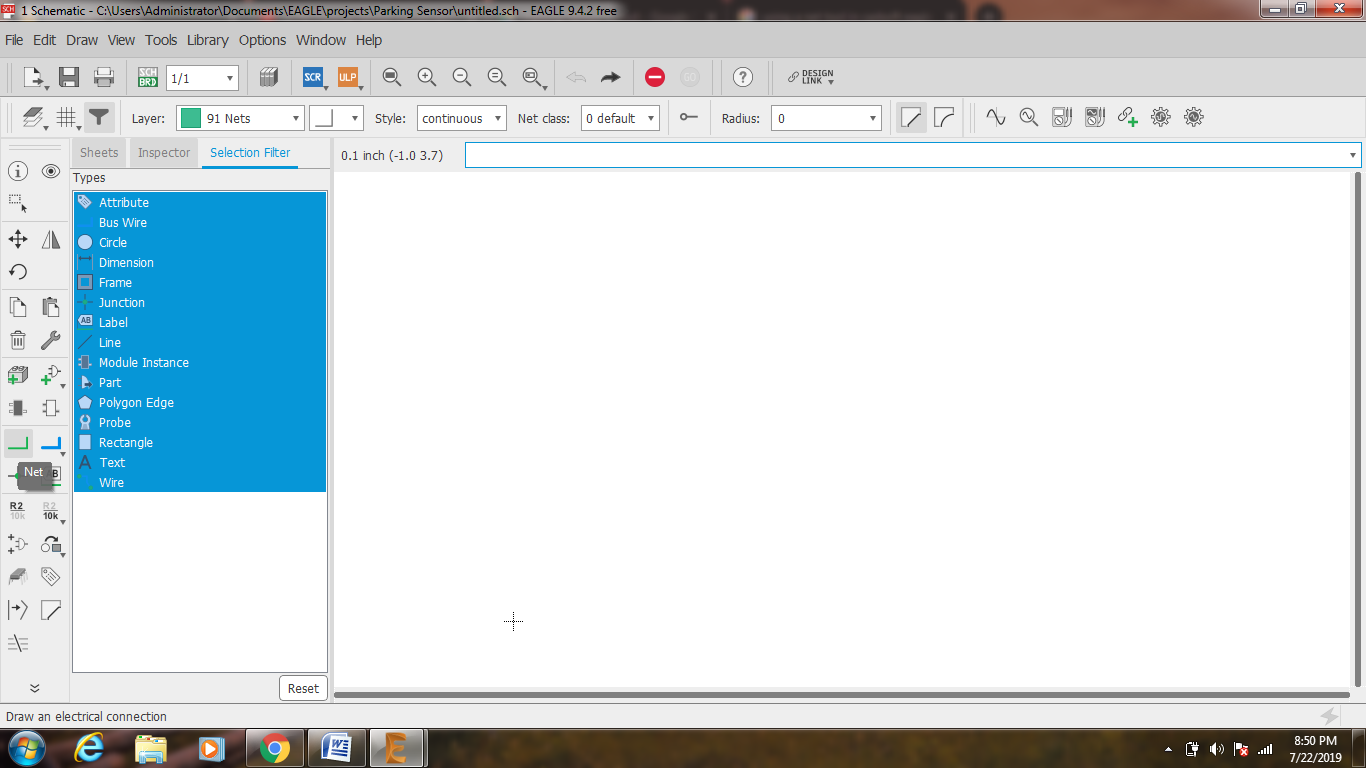This screenshot has height=770, width=1368.
Task: Open the Net class dropdown
Action: 620,118
